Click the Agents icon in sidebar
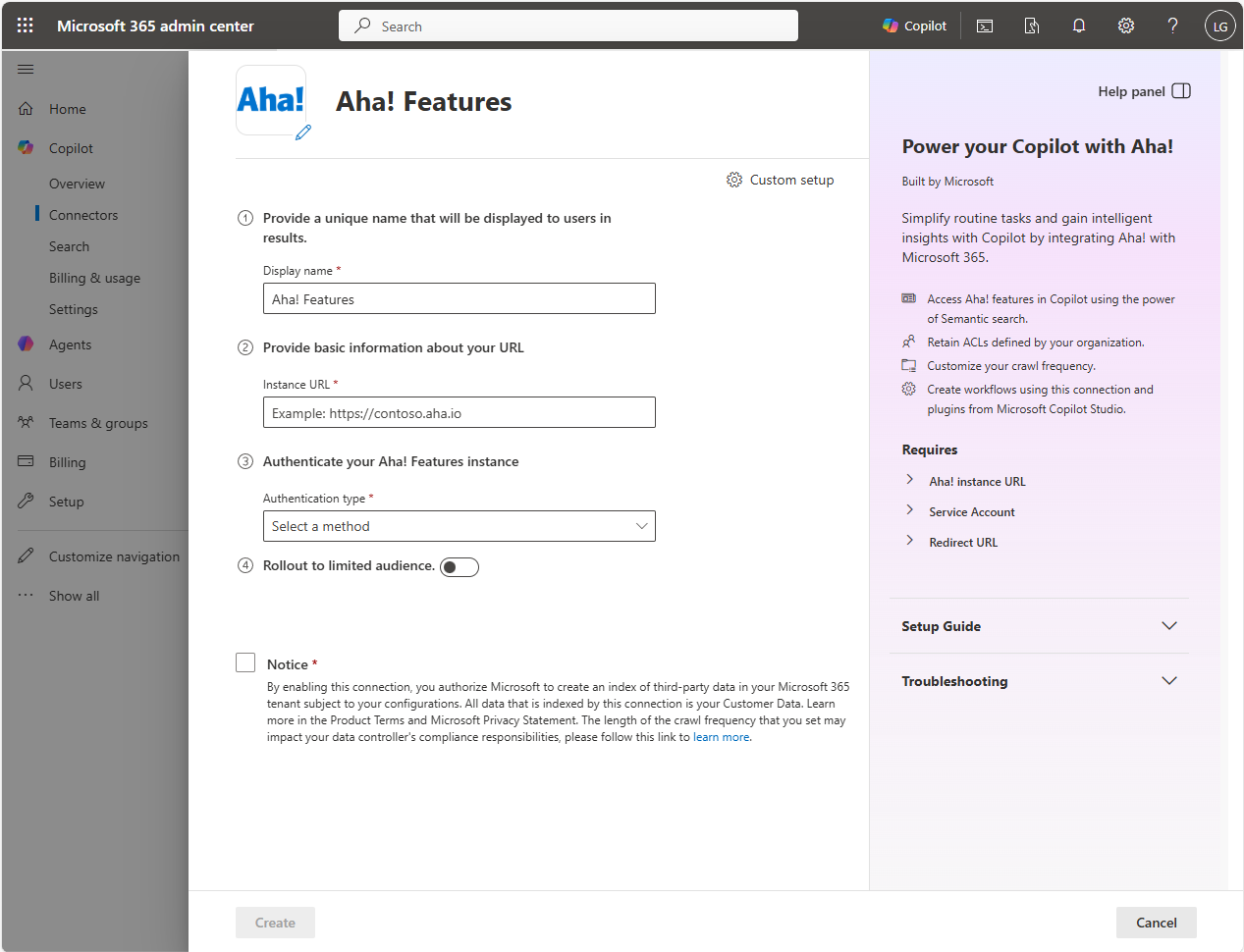Viewport: 1244px width, 952px height. 26,344
